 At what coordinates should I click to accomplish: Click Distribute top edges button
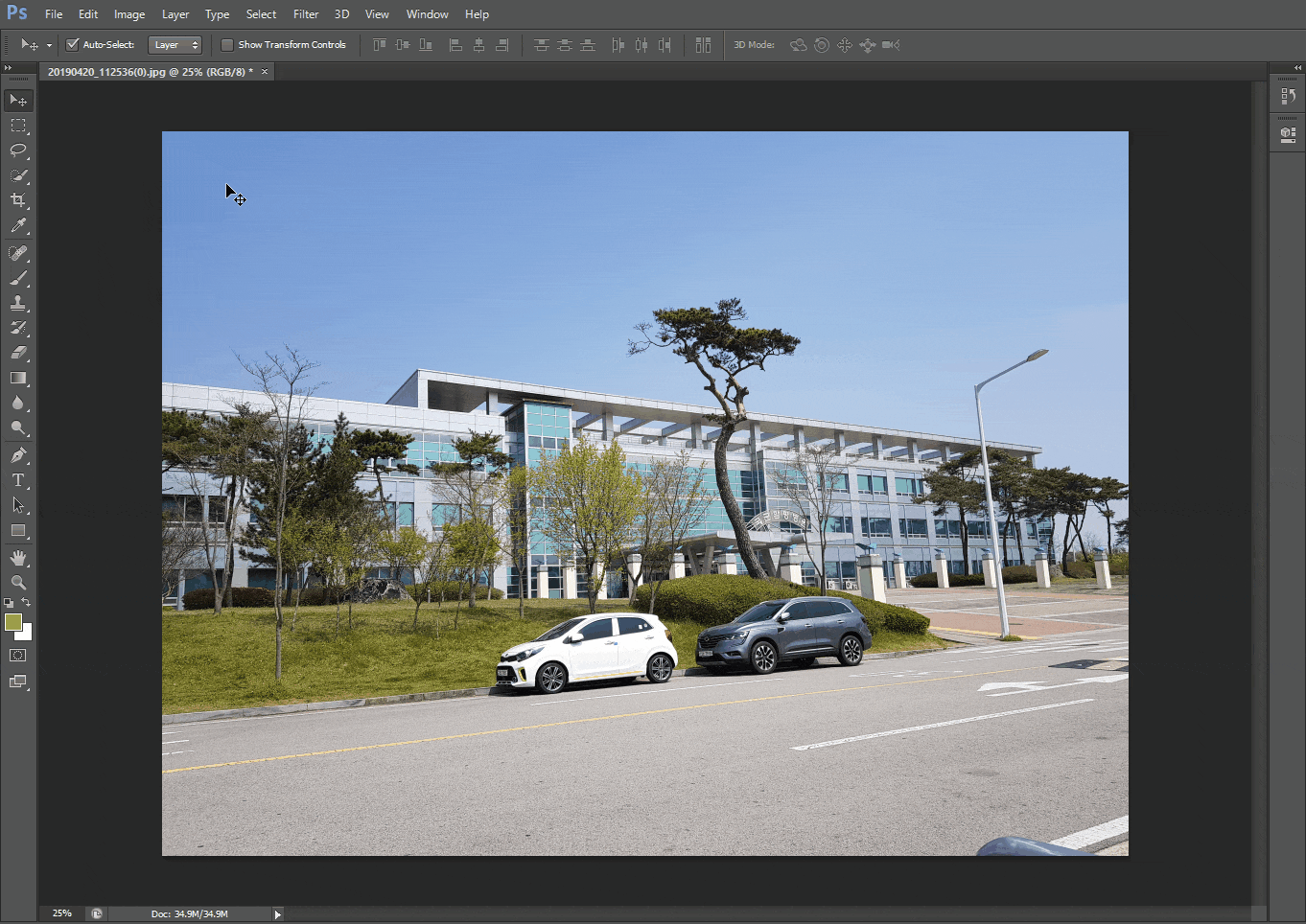[x=542, y=45]
